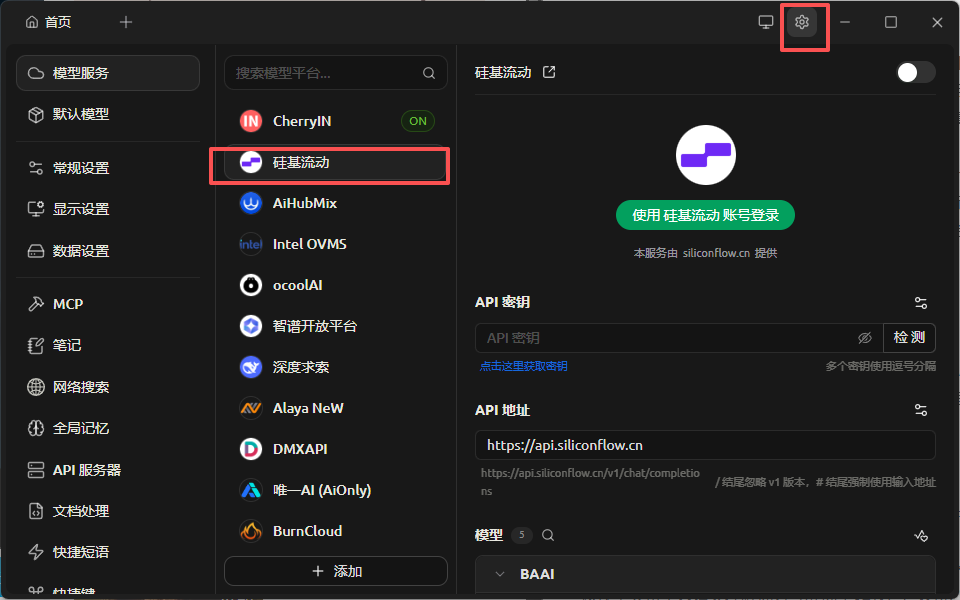Screen dimensions: 960x600
Task: Select 智谱开放平台 provider
Action: [x=336, y=326]
